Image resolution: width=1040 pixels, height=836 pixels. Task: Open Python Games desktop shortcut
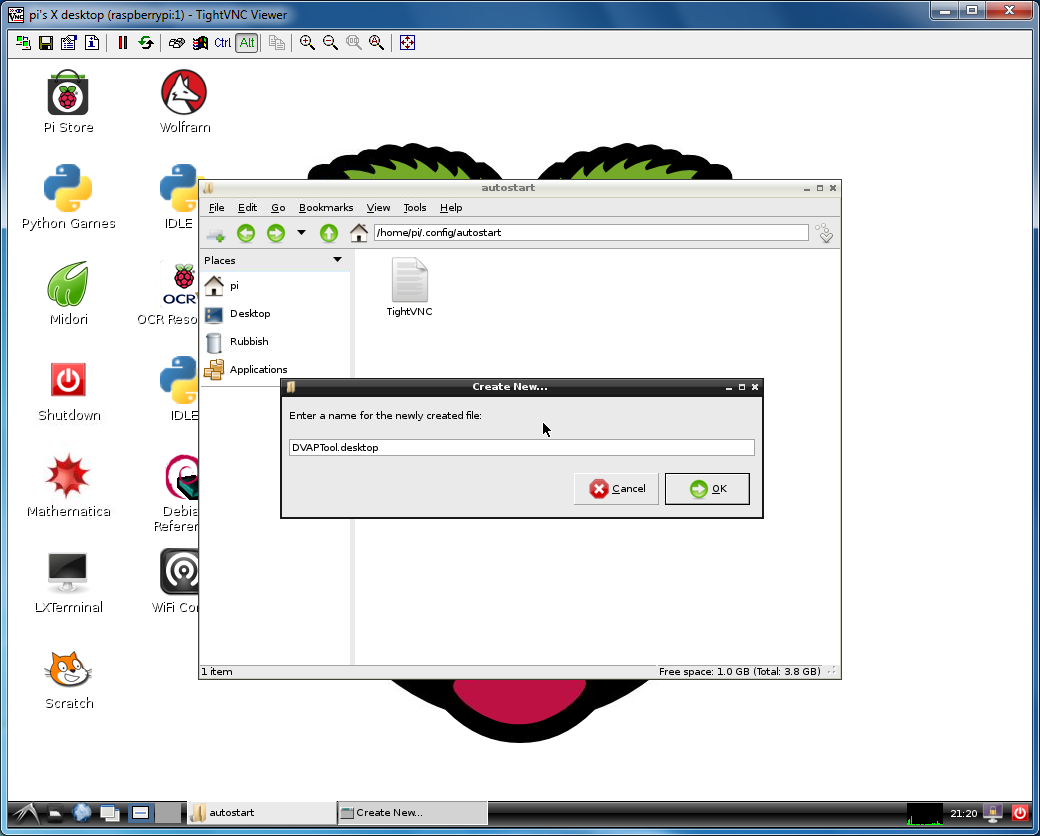tap(68, 197)
